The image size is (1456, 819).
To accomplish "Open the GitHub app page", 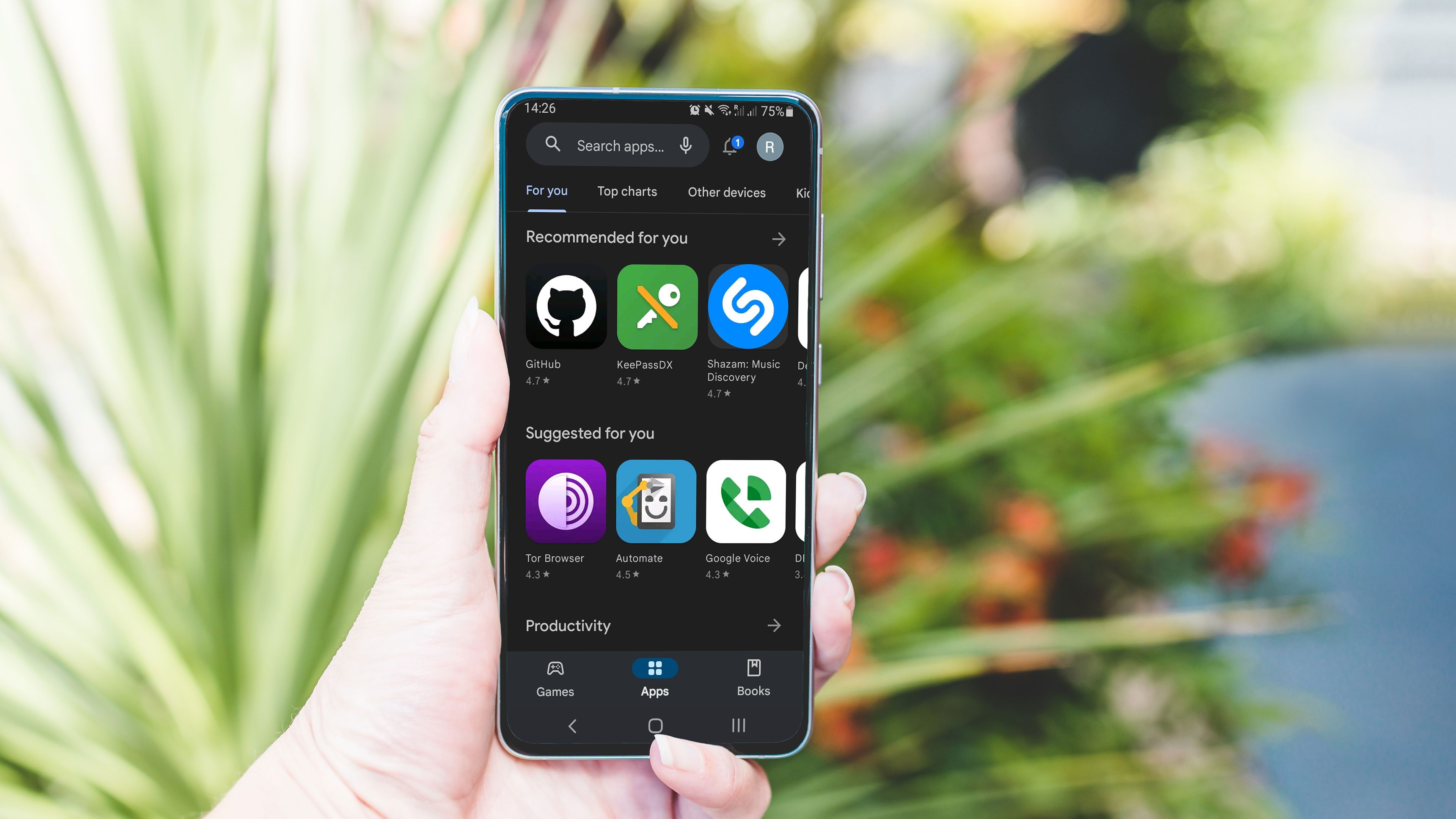I will [x=565, y=307].
